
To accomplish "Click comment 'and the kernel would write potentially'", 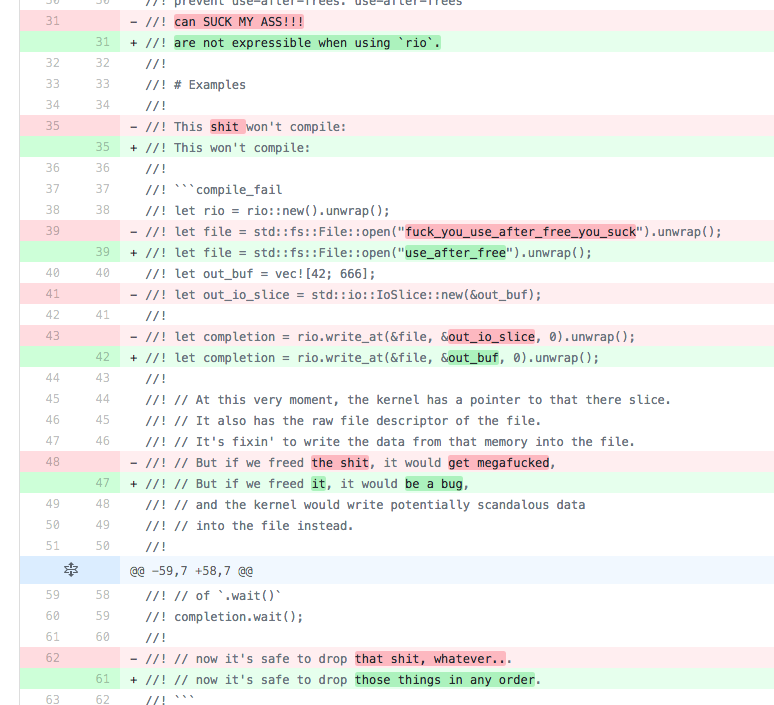I will [365, 505].
